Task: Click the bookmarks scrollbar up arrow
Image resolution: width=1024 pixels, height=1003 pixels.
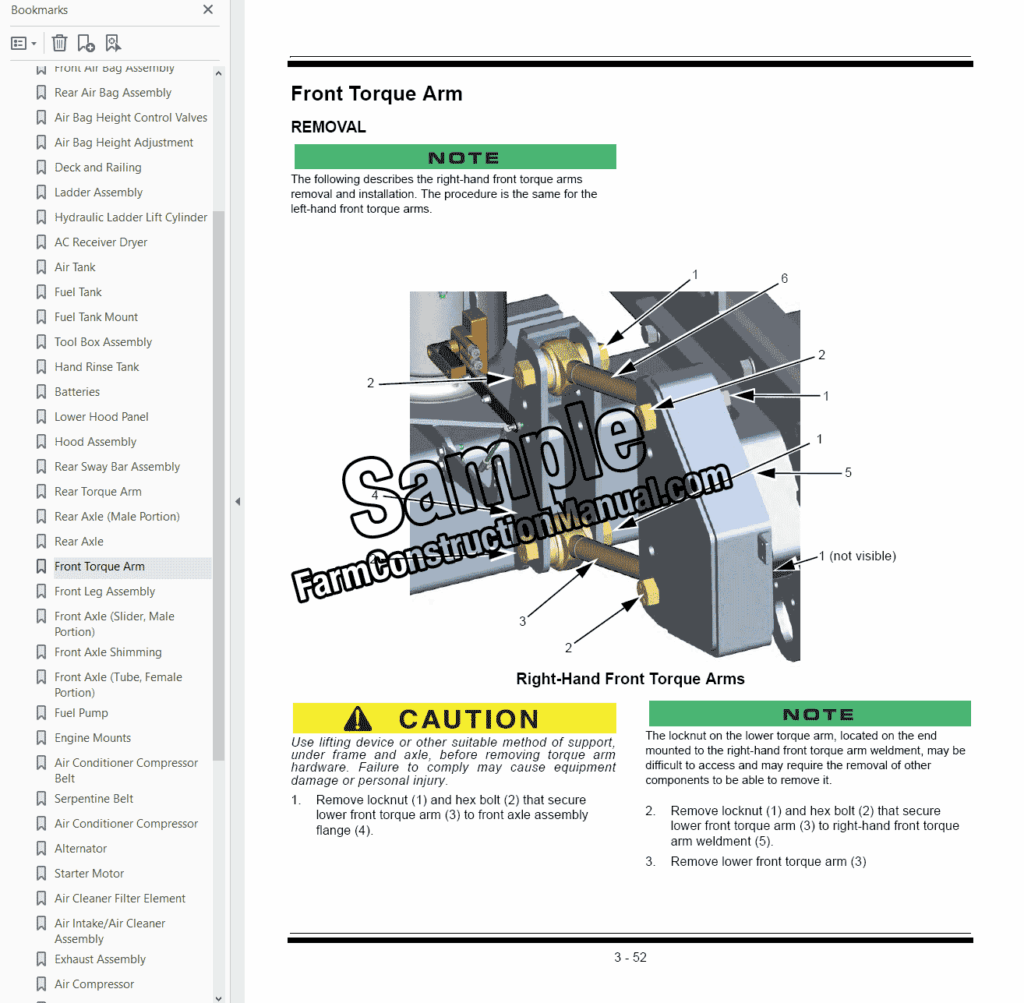Action: click(x=218, y=74)
